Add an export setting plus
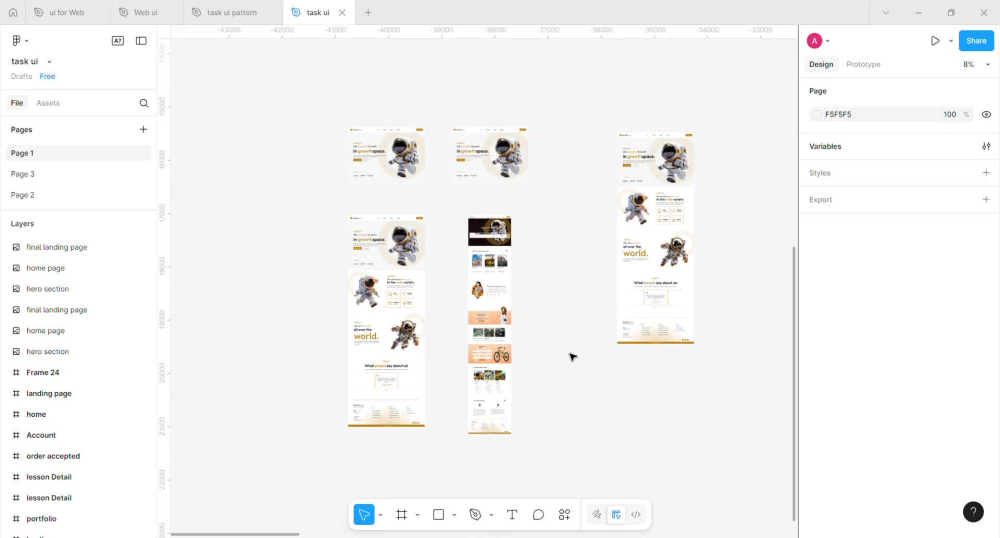Viewport: 1000px width, 538px height. 986,200
